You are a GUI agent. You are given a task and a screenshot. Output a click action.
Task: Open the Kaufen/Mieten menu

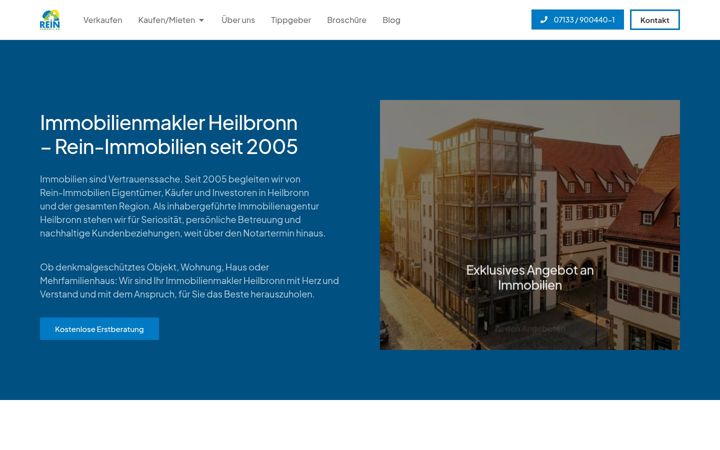171,20
